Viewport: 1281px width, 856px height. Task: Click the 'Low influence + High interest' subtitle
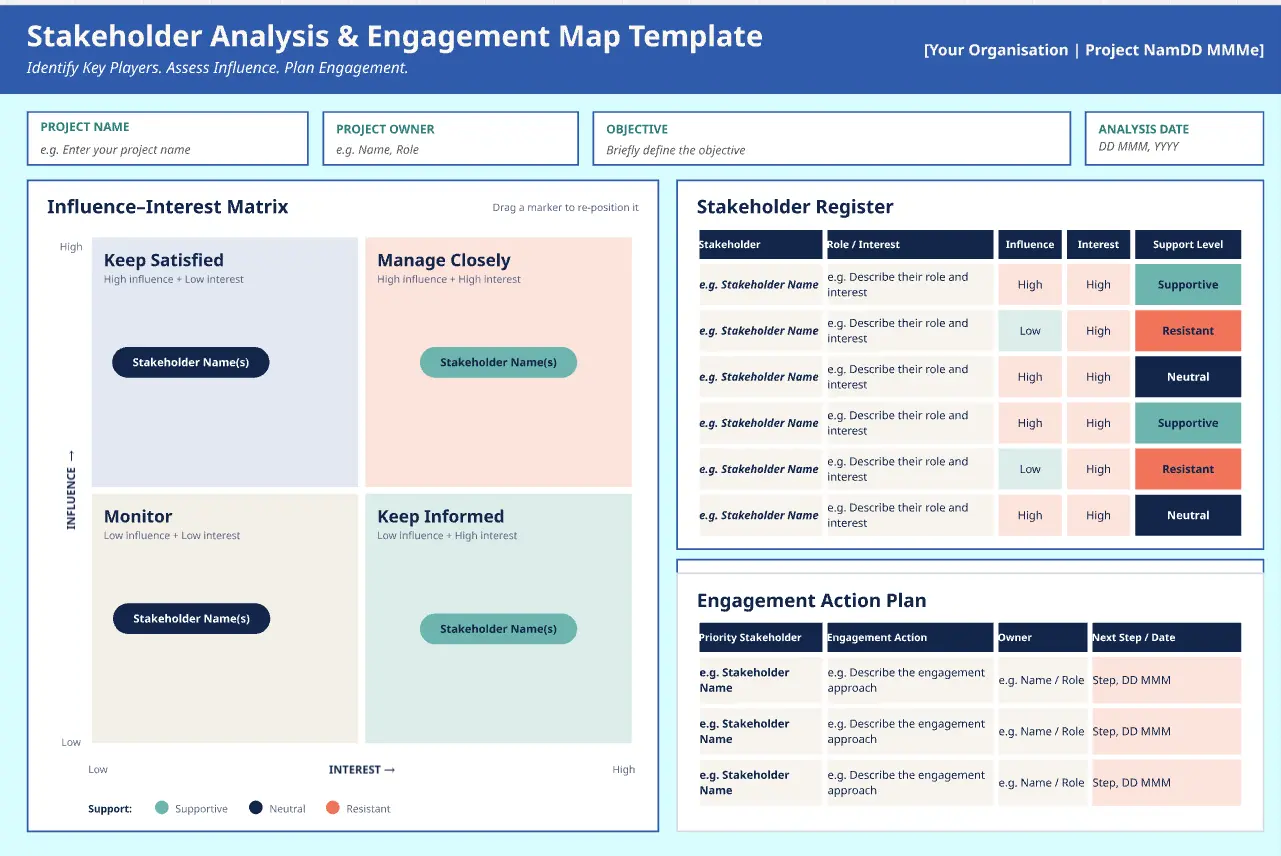(x=447, y=535)
